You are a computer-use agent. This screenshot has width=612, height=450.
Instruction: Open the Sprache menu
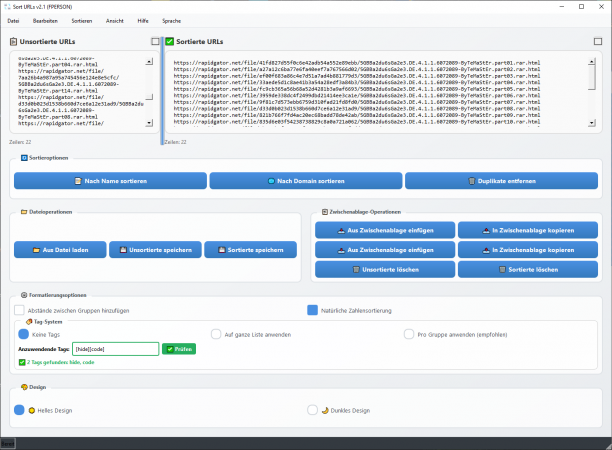pos(172,21)
